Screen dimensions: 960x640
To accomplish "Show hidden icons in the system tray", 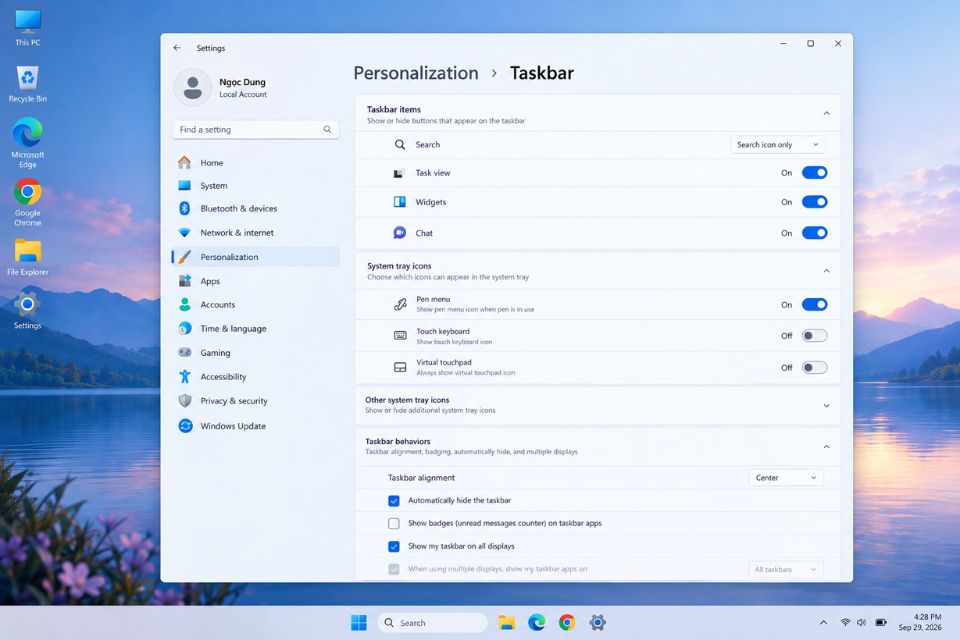I will (823, 623).
